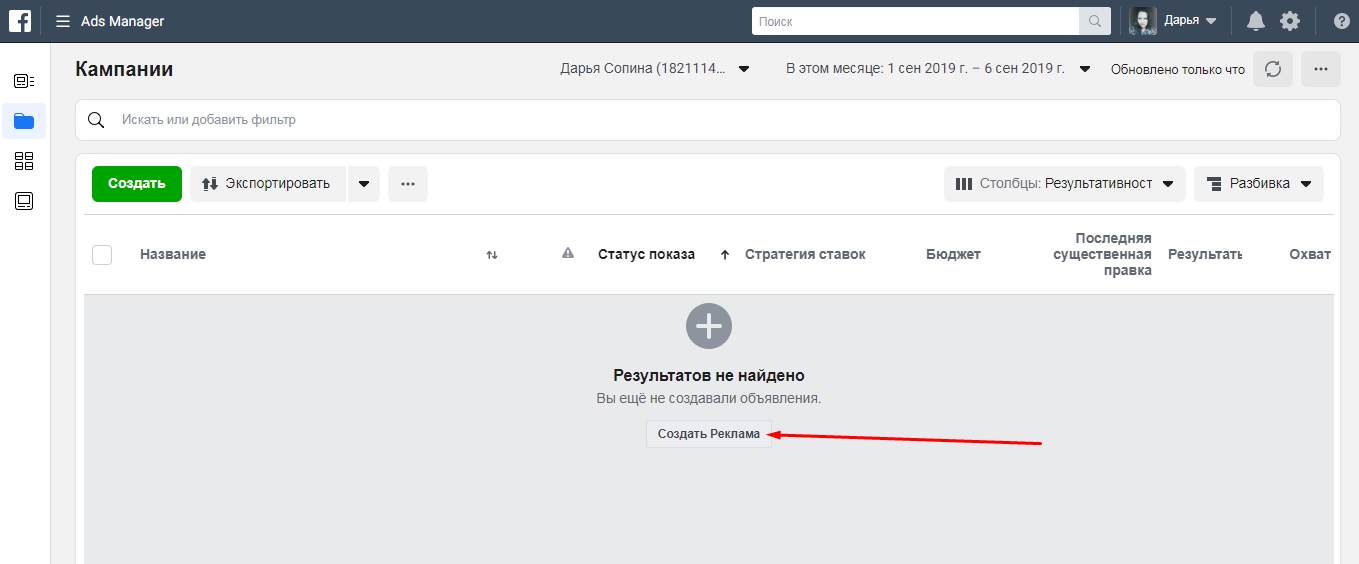Screen dimensions: 1359x564
Task: Click the filter search input field
Action: [700, 120]
